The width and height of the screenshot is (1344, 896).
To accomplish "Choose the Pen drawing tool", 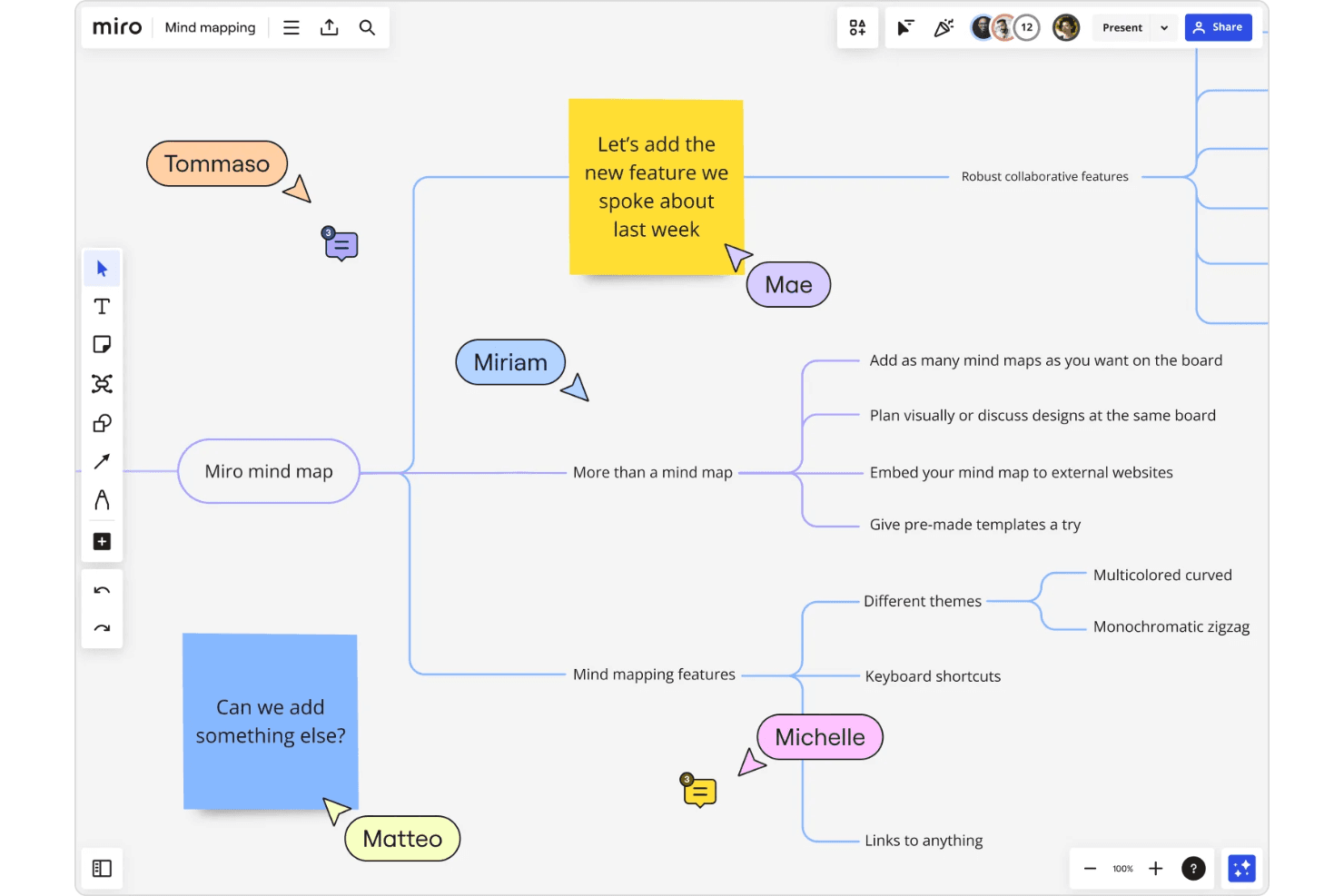I will pos(102,500).
